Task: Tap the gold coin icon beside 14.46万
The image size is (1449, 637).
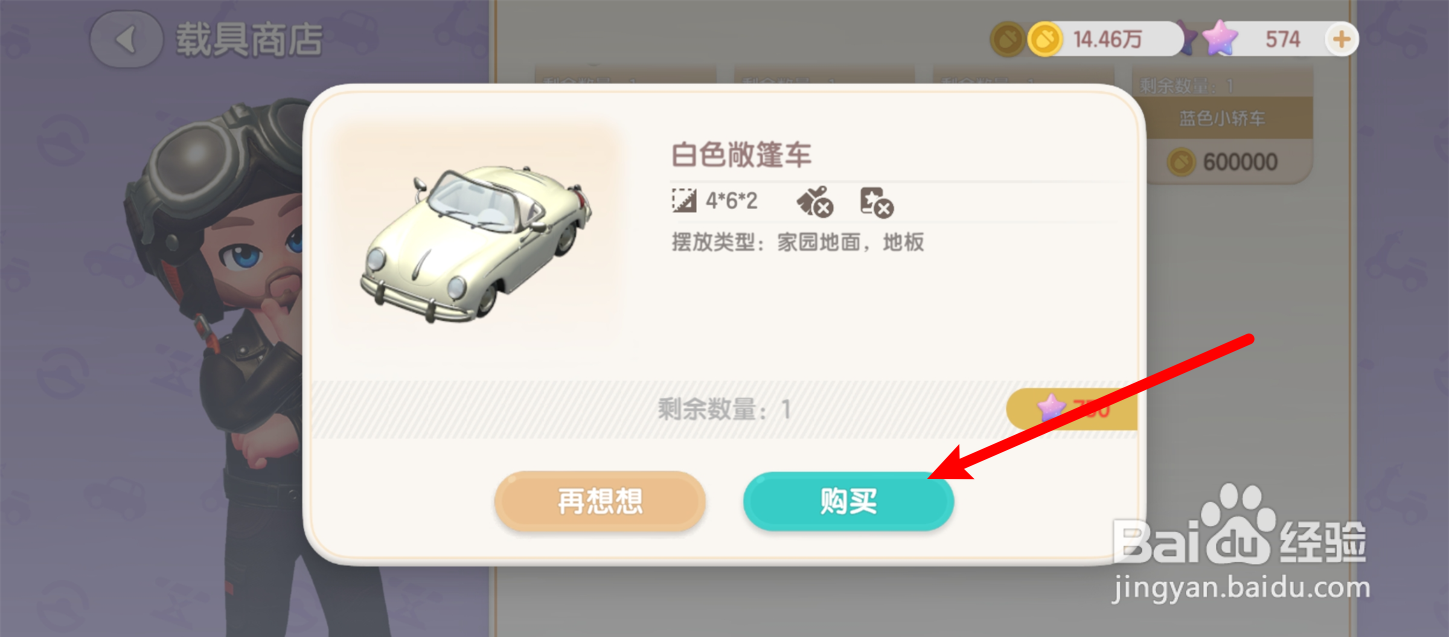Action: point(1045,40)
